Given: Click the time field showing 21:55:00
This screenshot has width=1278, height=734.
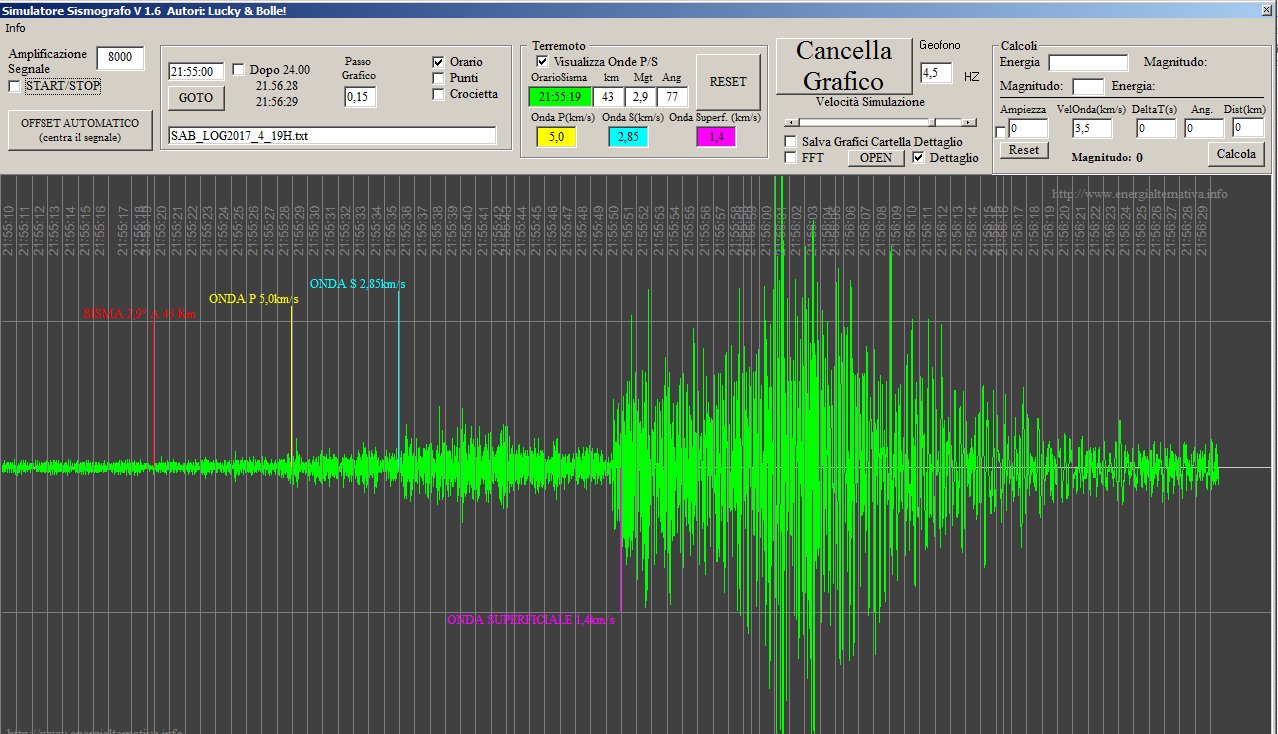Looking at the screenshot, I should tap(196, 72).
